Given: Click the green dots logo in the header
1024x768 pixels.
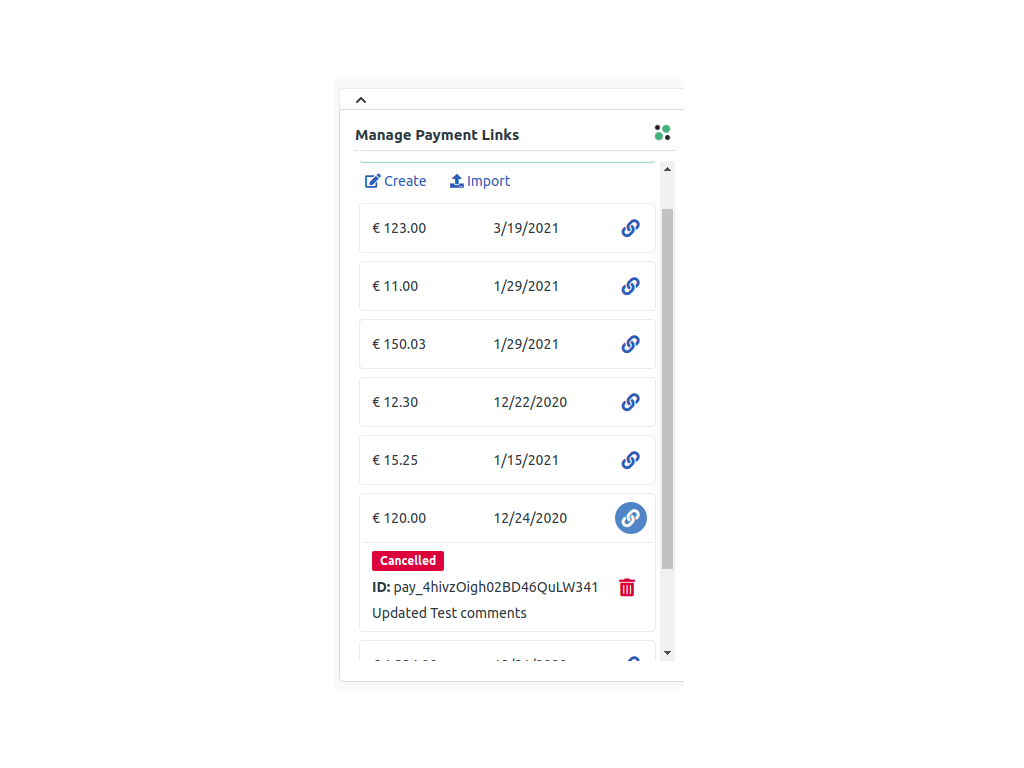Looking at the screenshot, I should pyautogui.click(x=662, y=131).
